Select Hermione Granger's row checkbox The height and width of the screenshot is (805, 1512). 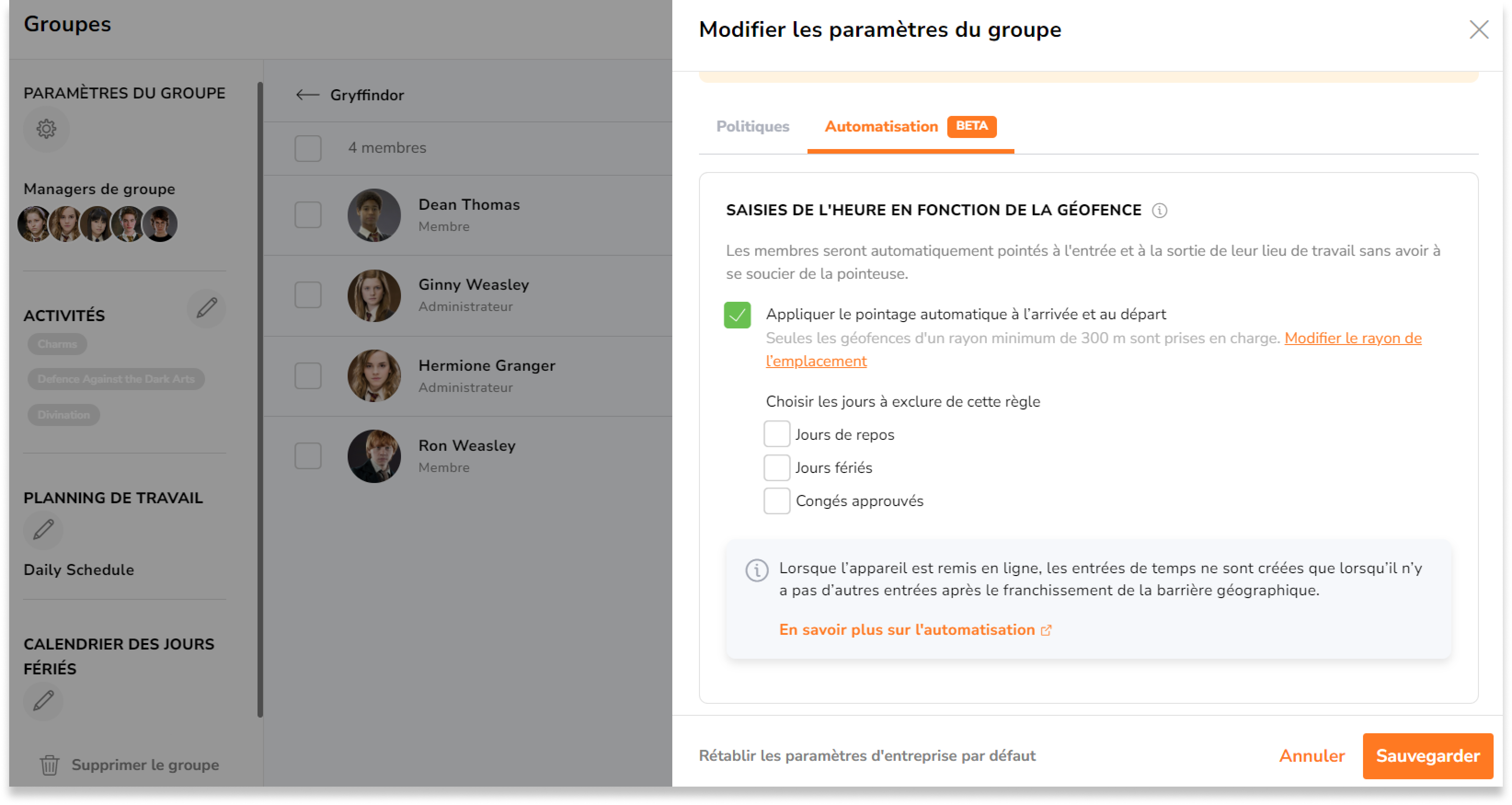pyautogui.click(x=308, y=375)
